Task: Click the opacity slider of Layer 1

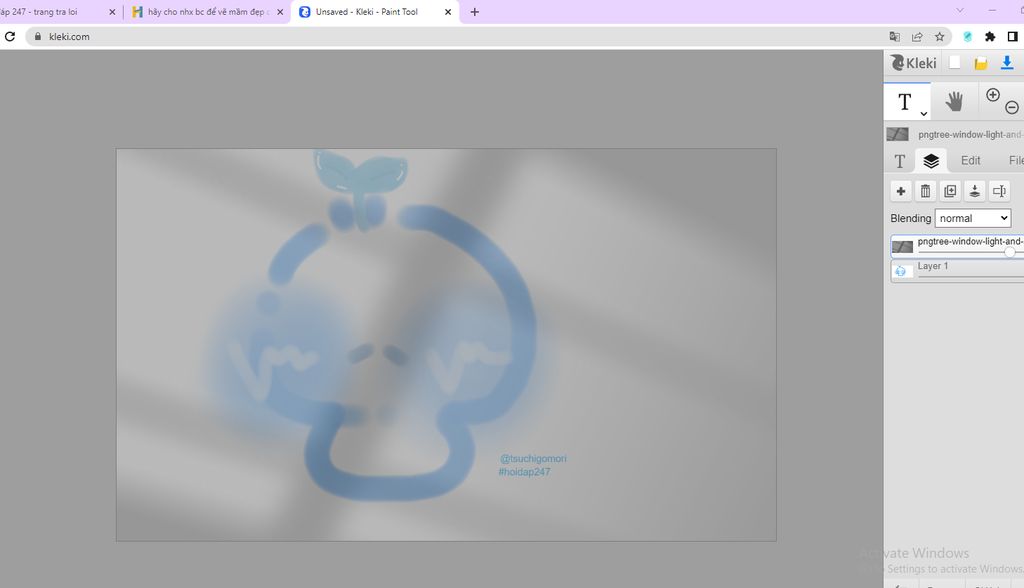Action: (970, 276)
